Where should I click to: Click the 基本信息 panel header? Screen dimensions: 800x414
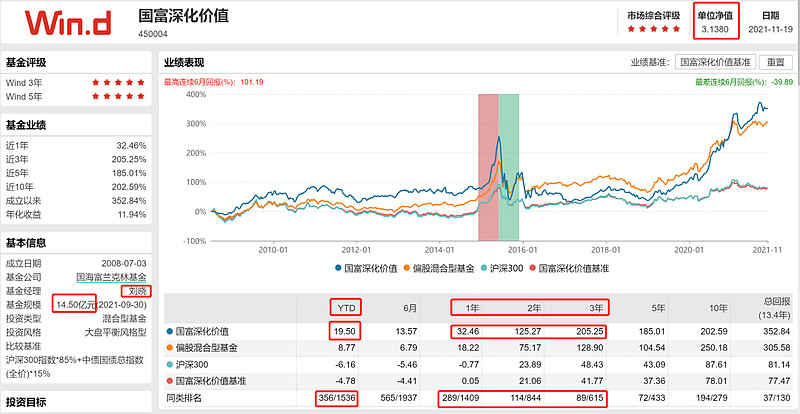[26, 243]
